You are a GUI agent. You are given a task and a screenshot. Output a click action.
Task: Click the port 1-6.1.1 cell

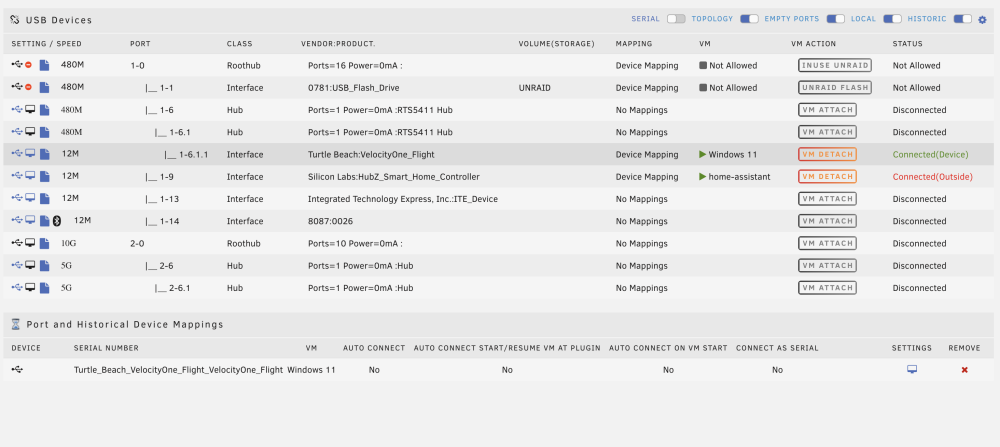(186, 154)
